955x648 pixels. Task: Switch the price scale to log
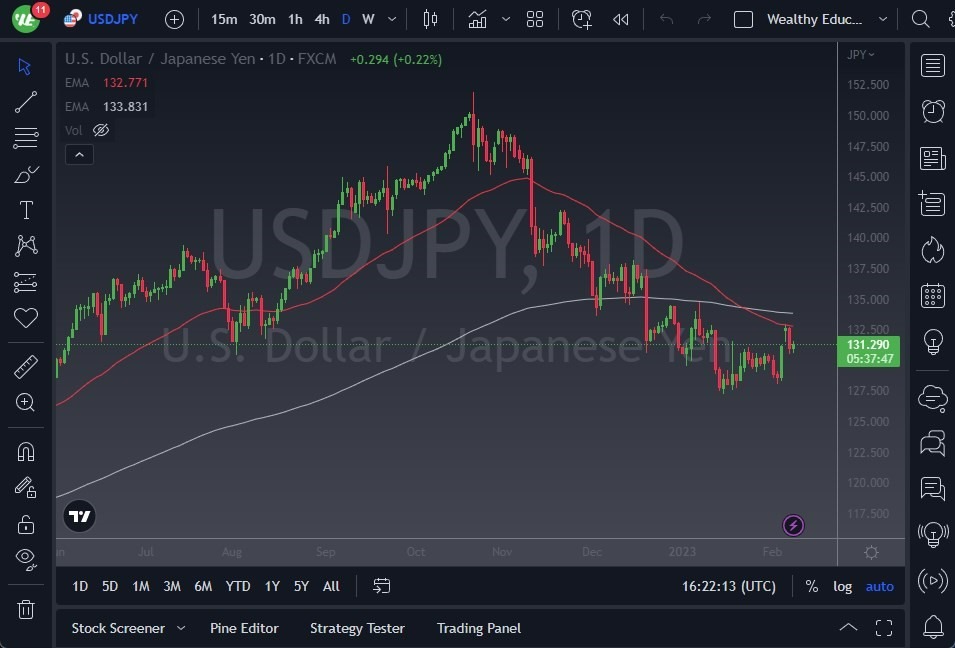[842, 586]
